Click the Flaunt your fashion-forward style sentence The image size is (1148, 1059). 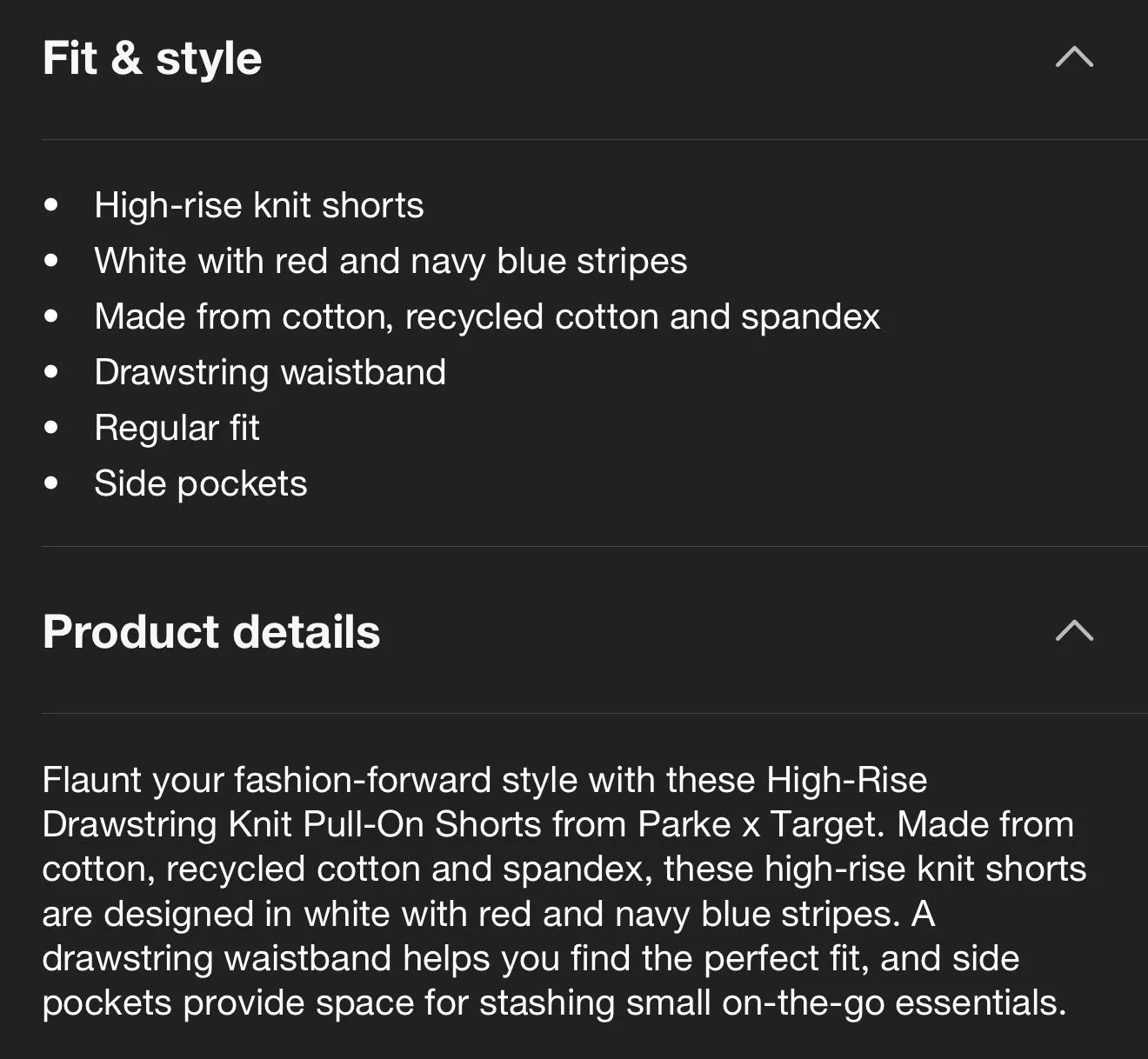pos(310,780)
